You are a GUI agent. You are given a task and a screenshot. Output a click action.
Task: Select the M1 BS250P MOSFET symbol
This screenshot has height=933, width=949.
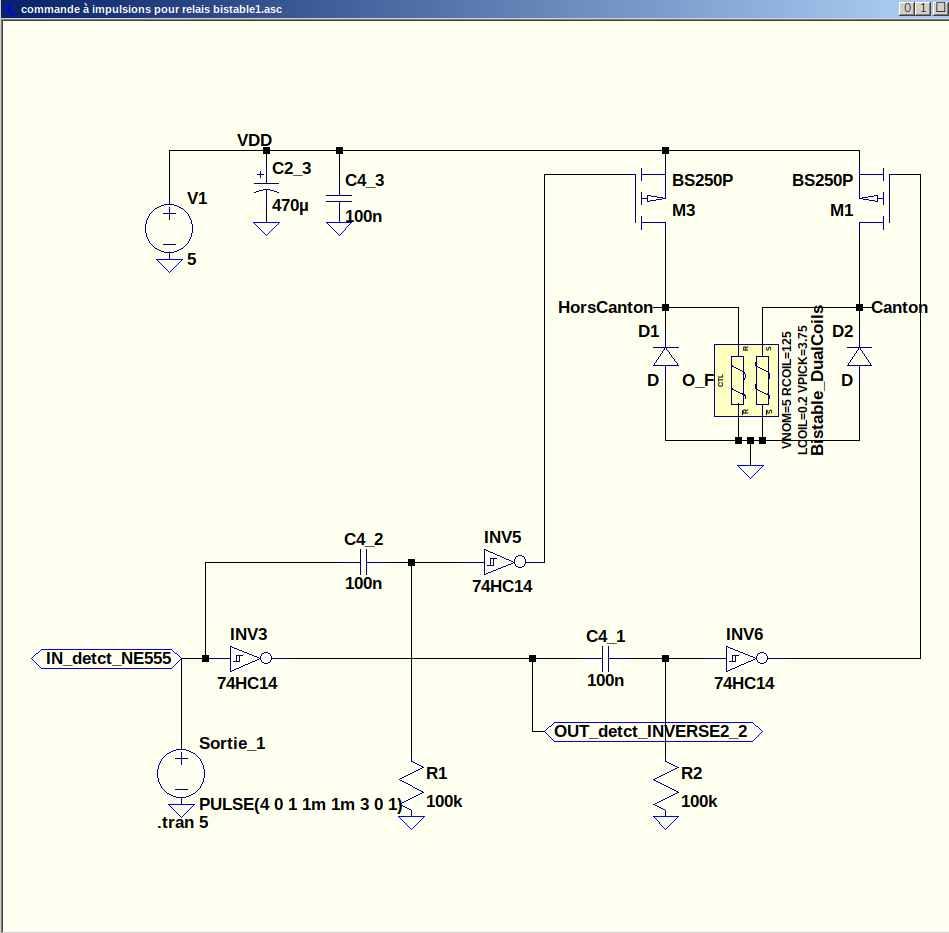[873, 198]
